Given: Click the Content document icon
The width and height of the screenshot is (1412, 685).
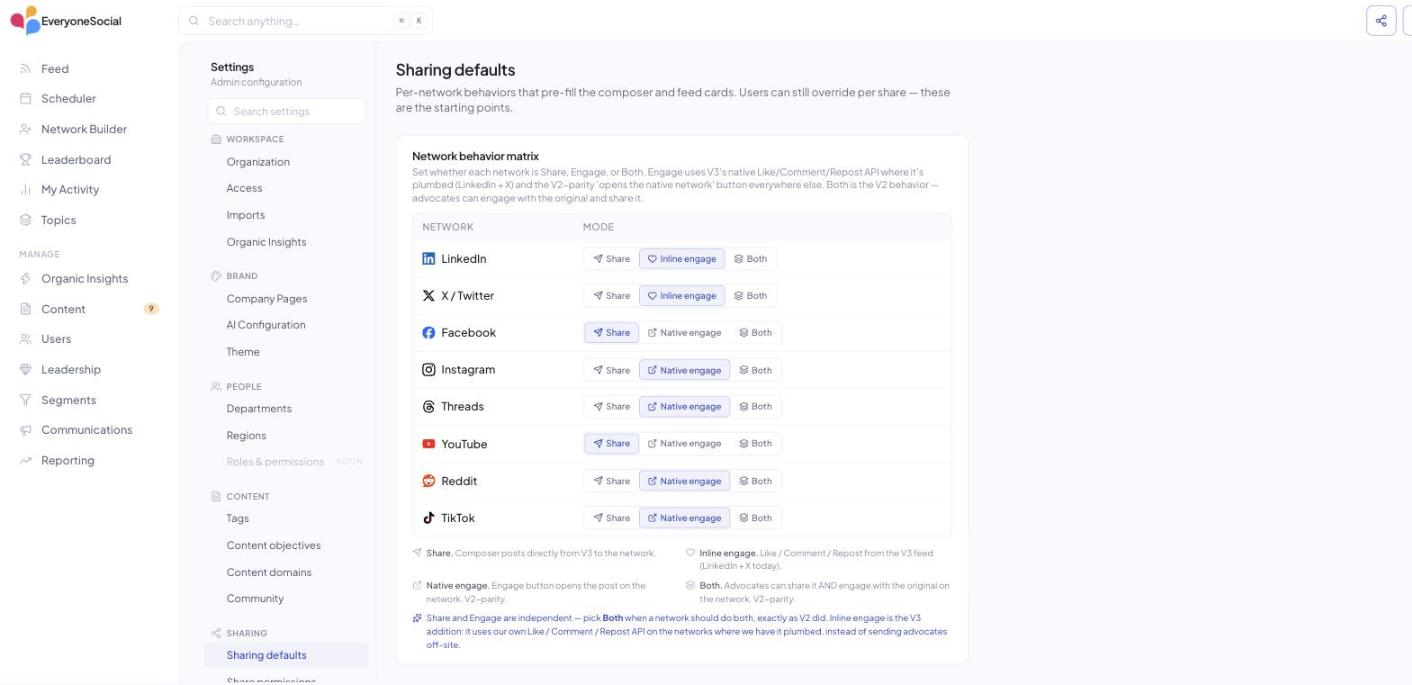Looking at the screenshot, I should click(26, 309).
